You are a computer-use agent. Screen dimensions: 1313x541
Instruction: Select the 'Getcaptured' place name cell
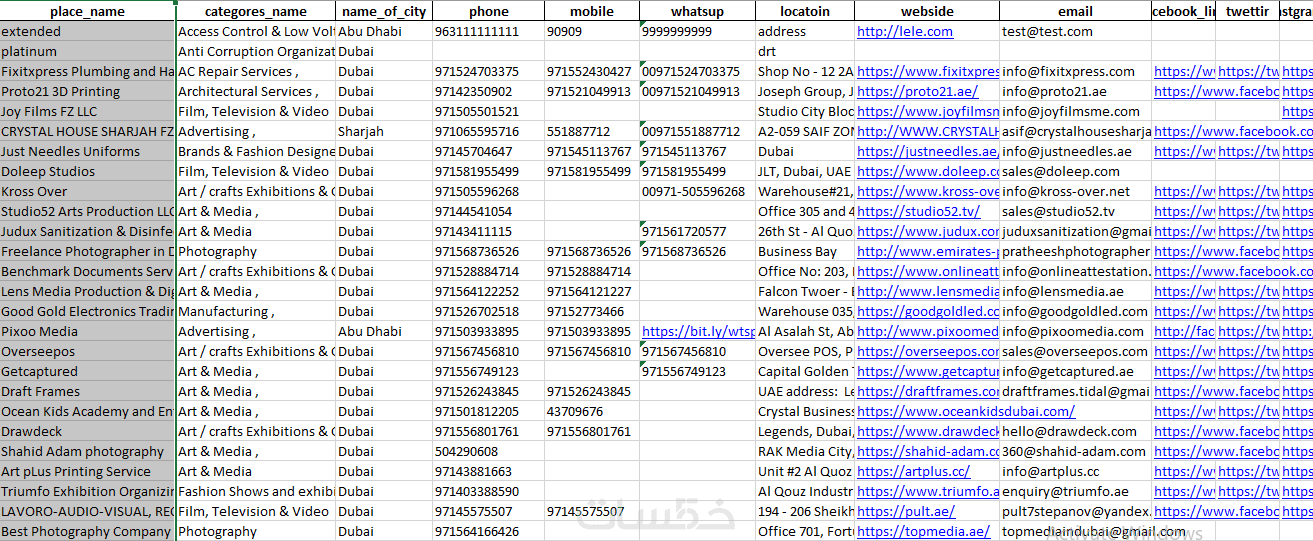coord(87,371)
